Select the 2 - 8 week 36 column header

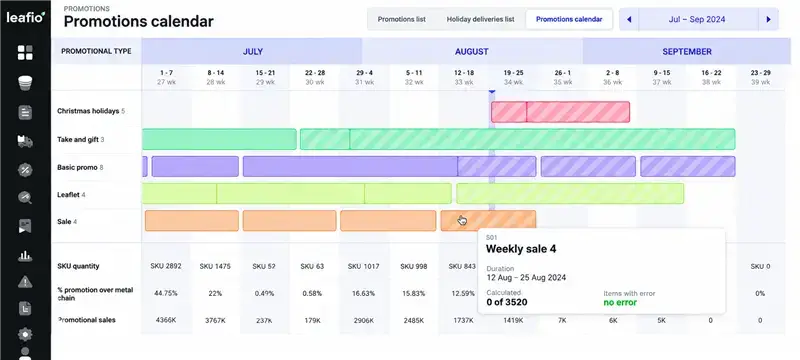612,78
